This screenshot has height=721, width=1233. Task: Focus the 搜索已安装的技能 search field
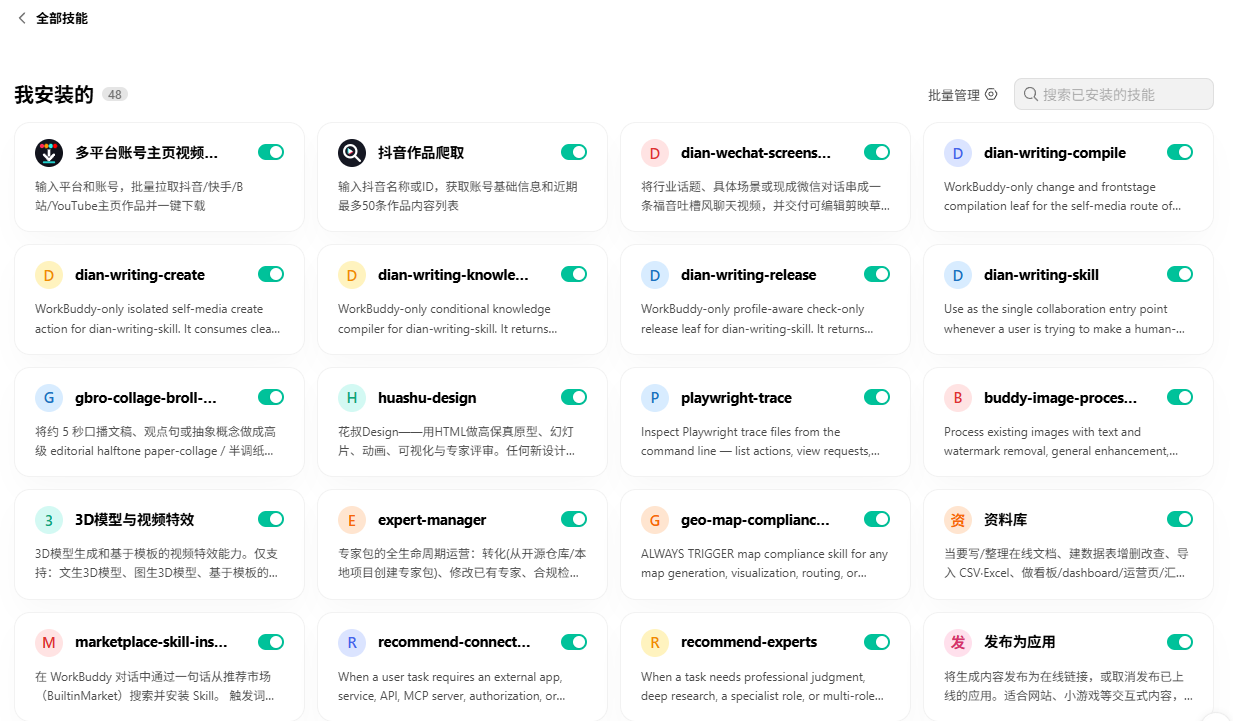[x=1114, y=94]
